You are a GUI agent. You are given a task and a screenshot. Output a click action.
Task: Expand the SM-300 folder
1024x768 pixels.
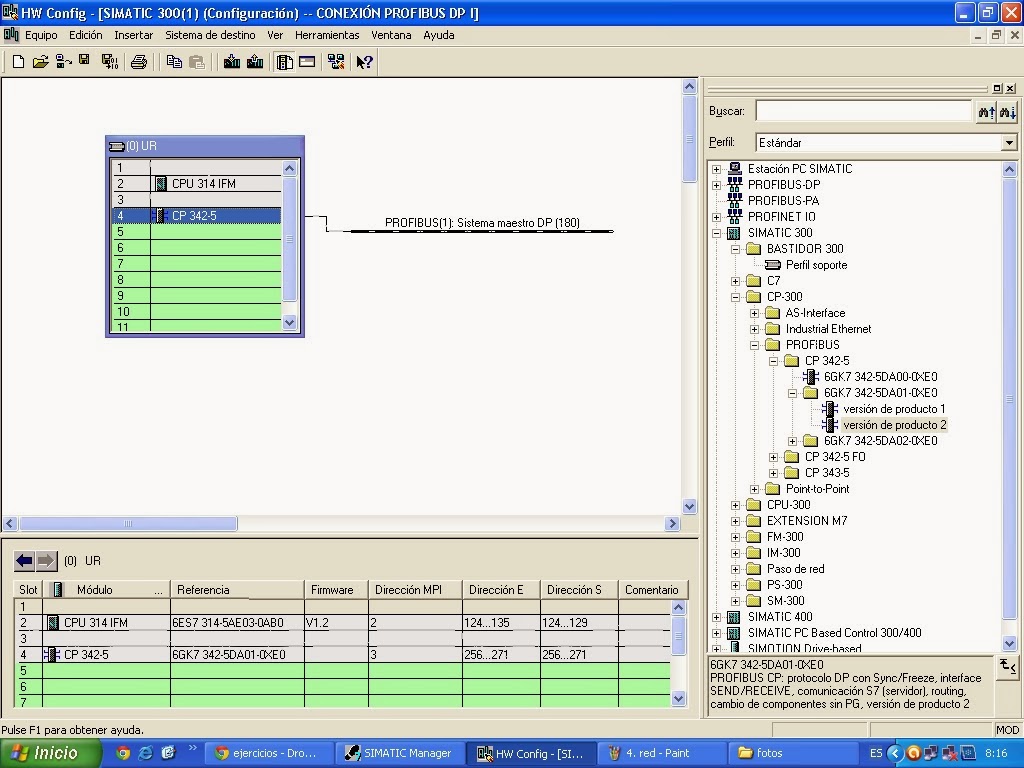(x=735, y=601)
